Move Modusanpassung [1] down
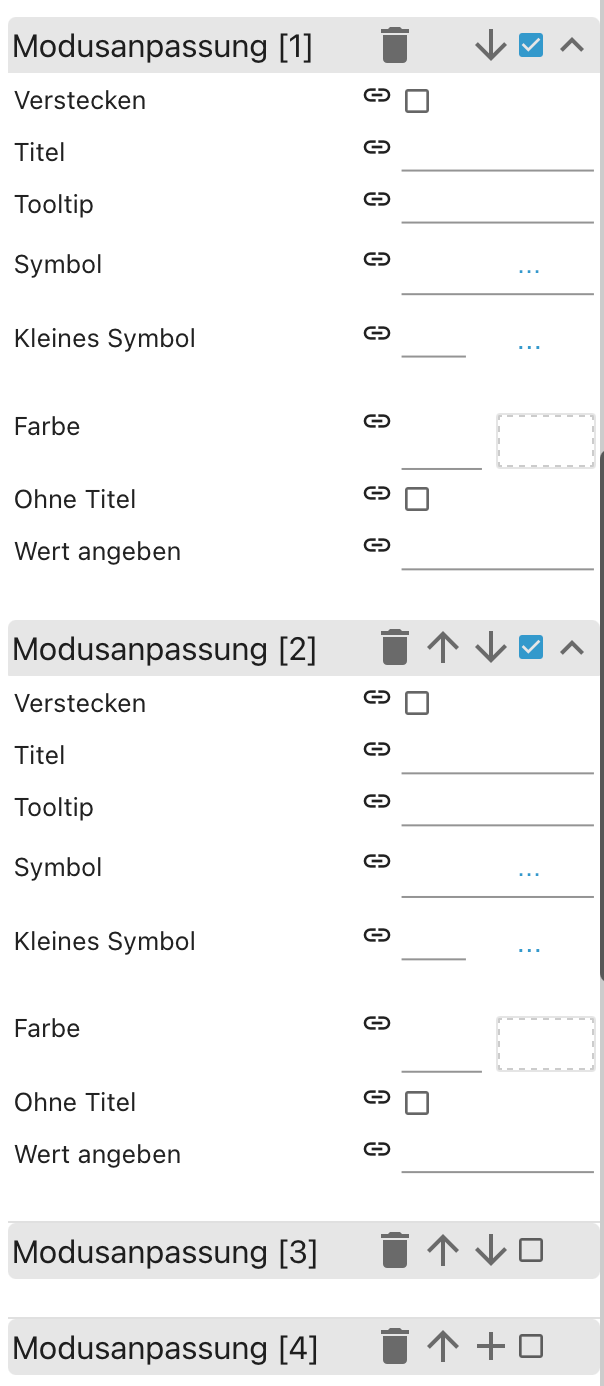The width and height of the screenshot is (604, 1386). (x=491, y=46)
